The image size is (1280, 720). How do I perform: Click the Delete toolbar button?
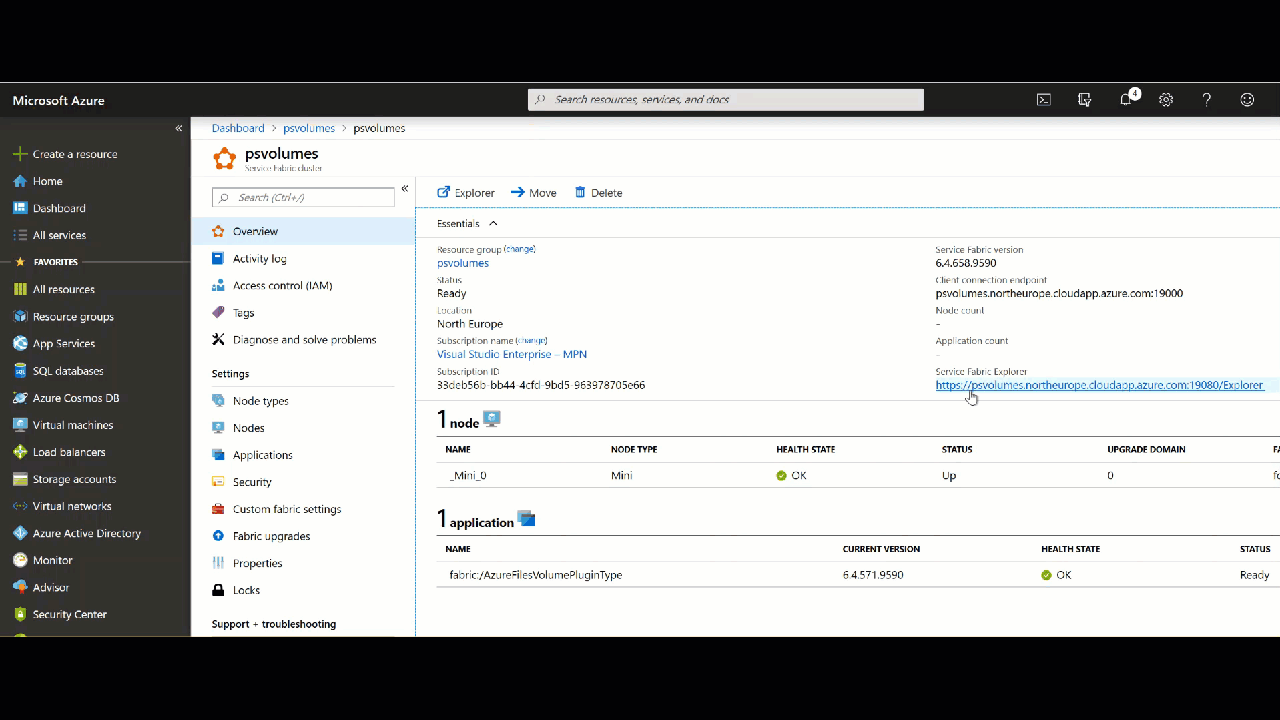tap(598, 193)
